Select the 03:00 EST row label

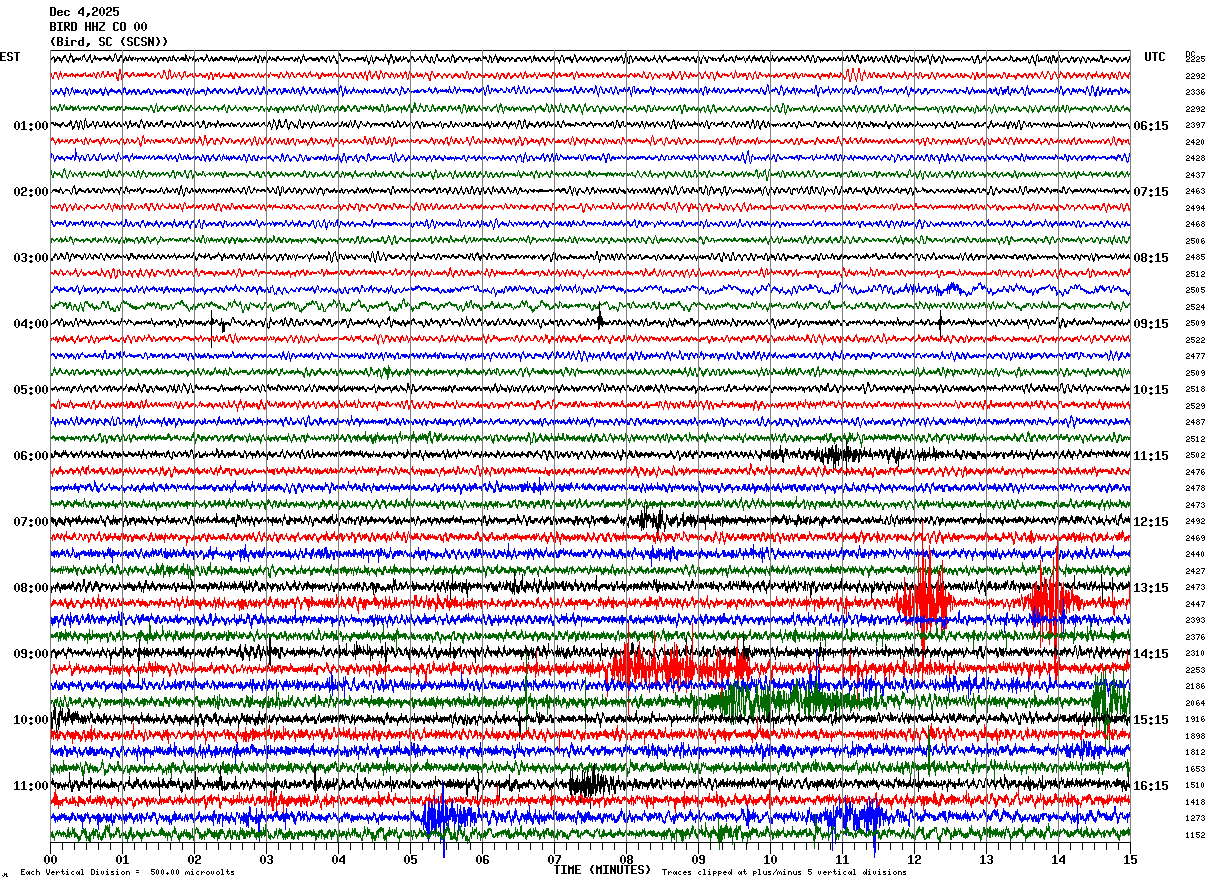31,258
